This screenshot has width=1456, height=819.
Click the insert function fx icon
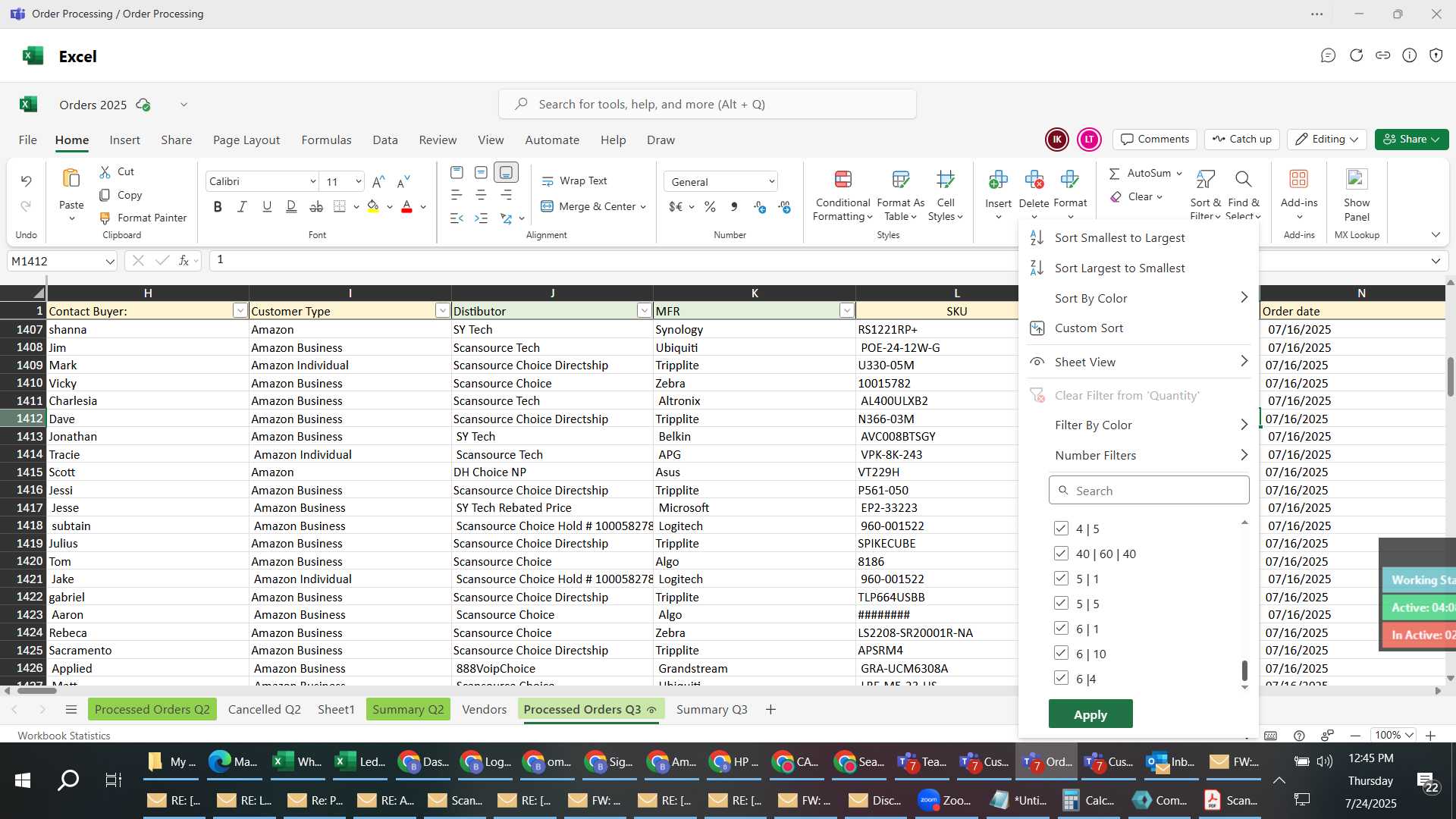[x=184, y=261]
